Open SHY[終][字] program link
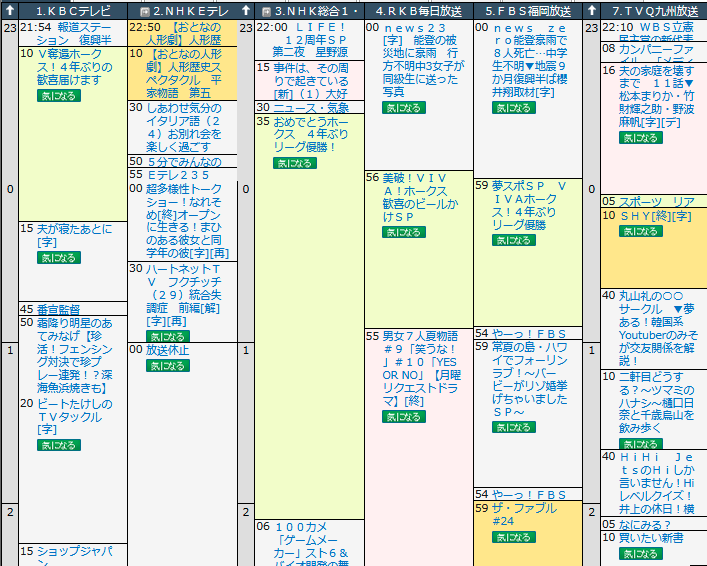This screenshot has height=566, width=707. pyautogui.click(x=655, y=216)
